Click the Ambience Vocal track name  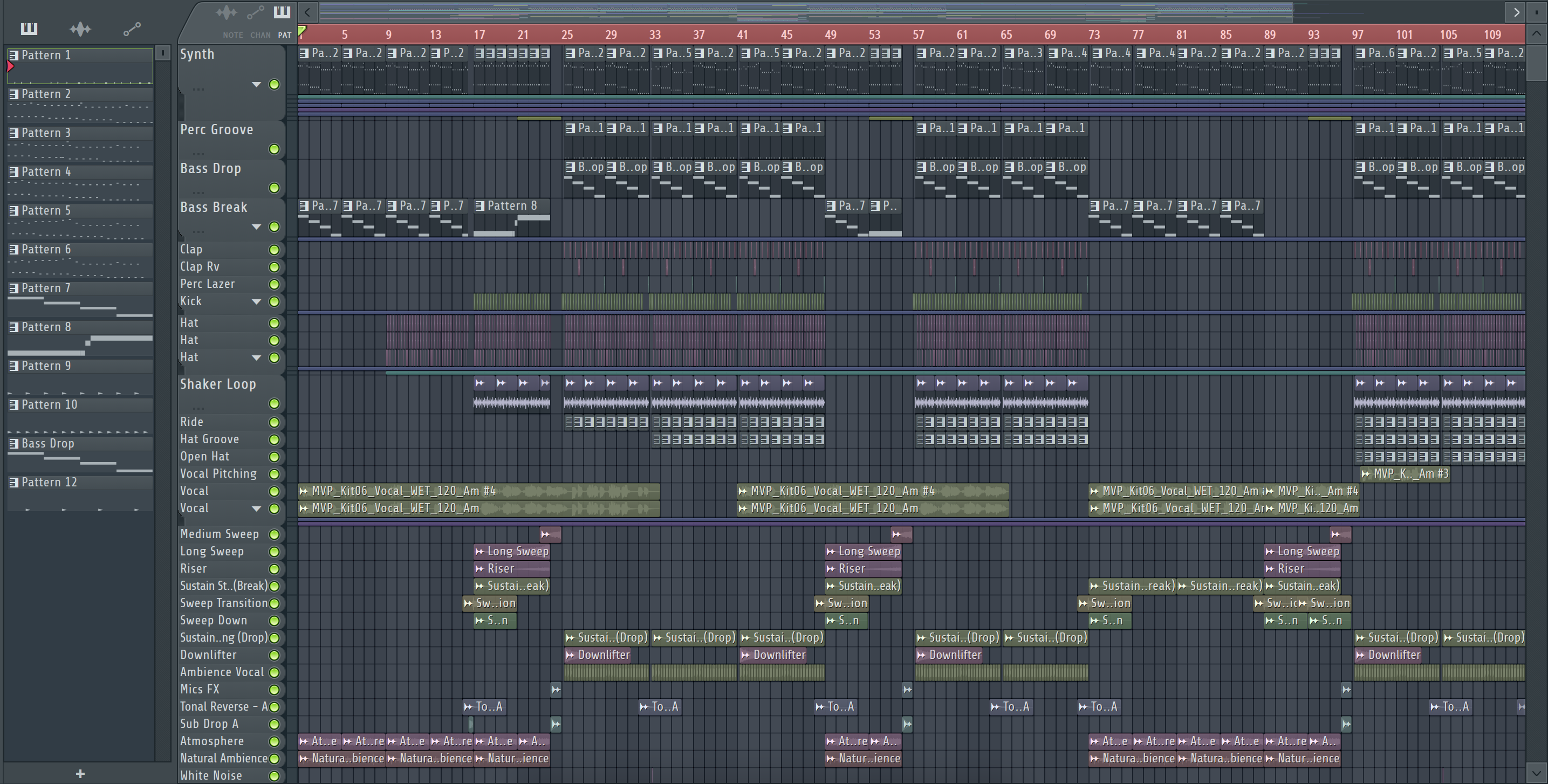click(x=222, y=672)
